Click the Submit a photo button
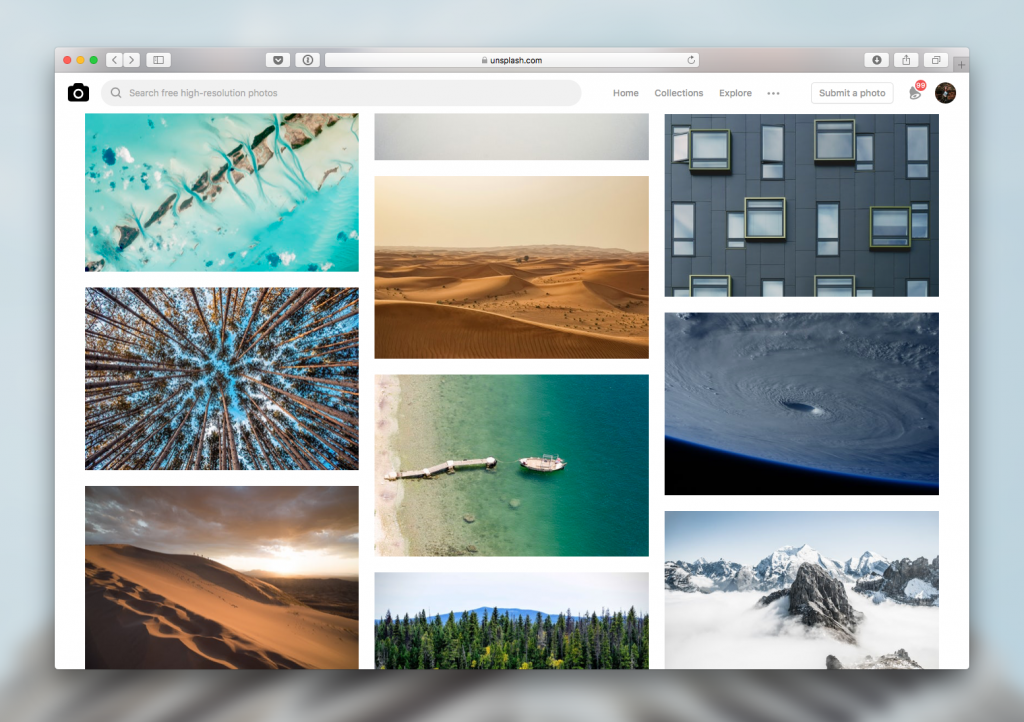 pyautogui.click(x=852, y=92)
